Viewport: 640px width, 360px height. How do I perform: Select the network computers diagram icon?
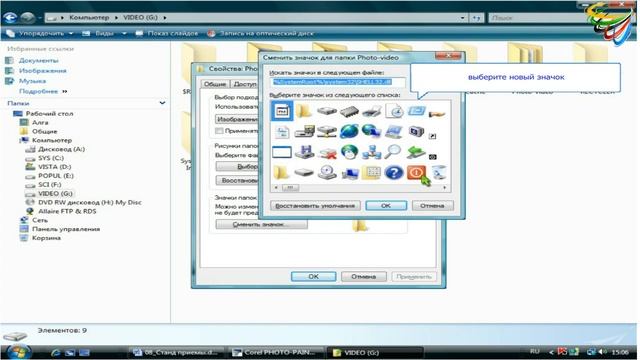click(x=371, y=152)
